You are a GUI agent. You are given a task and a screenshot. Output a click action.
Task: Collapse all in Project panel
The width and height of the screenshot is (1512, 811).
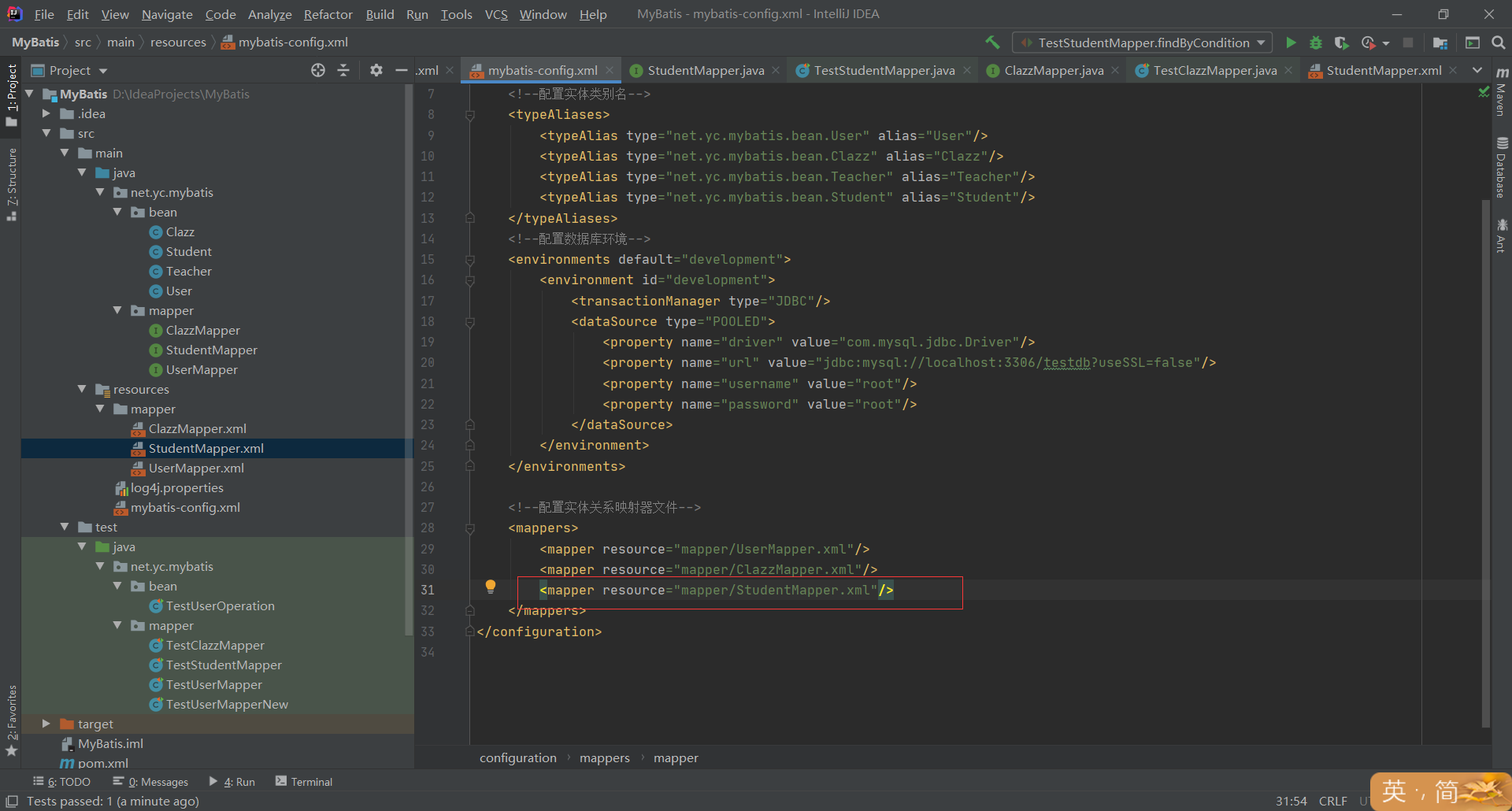[343, 70]
